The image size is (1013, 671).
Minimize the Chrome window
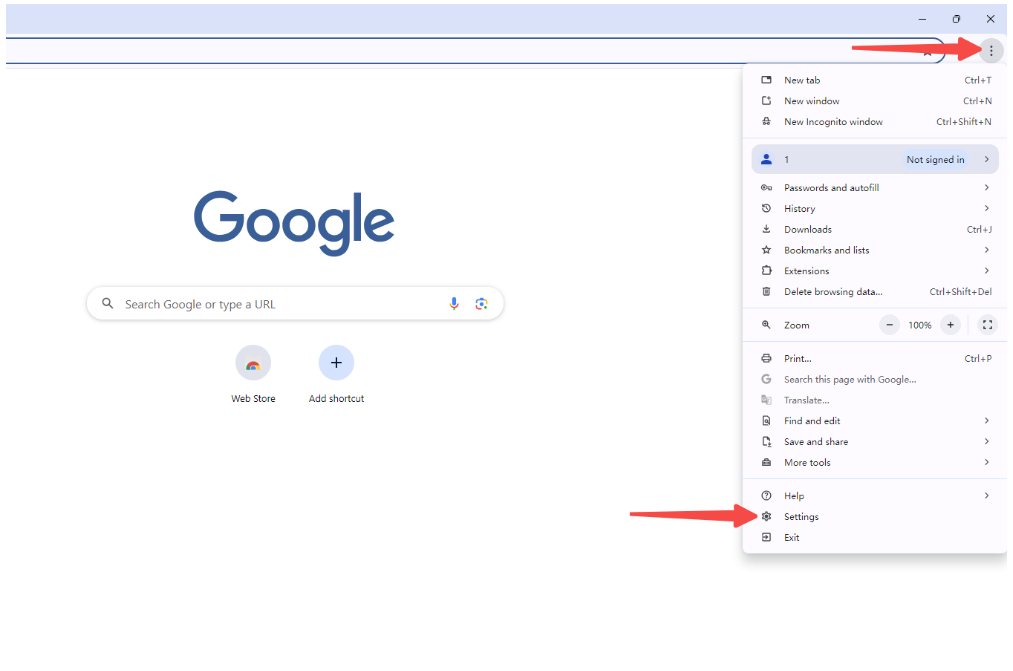click(922, 19)
